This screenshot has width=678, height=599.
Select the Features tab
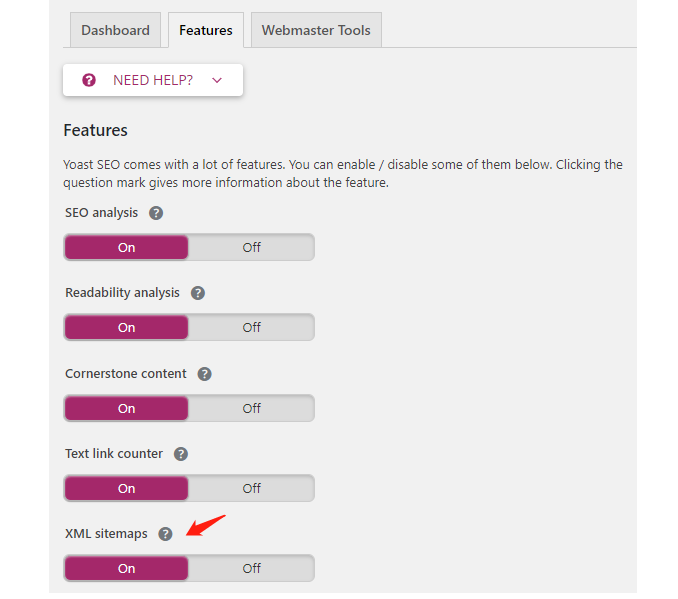[x=206, y=30]
